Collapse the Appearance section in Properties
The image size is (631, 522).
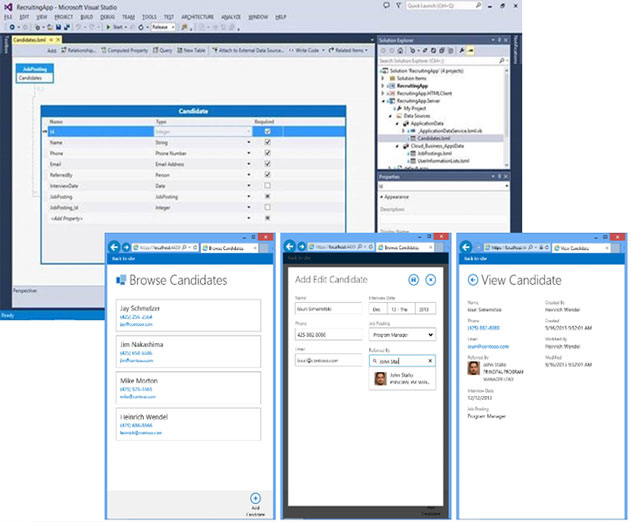[x=381, y=197]
